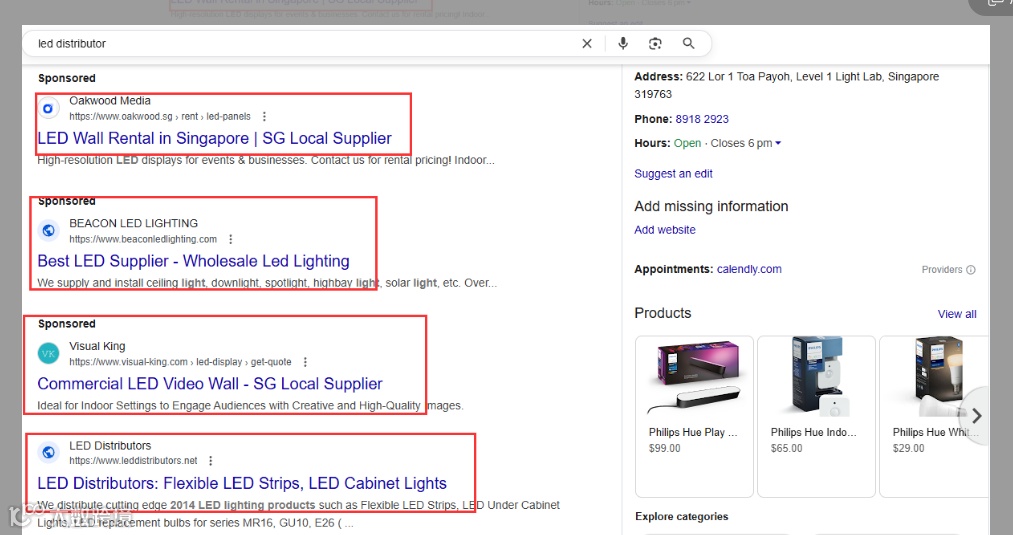Open the Philips Hue Play product thumbnail
Viewport: 1013px width, 535px height.
(x=694, y=378)
